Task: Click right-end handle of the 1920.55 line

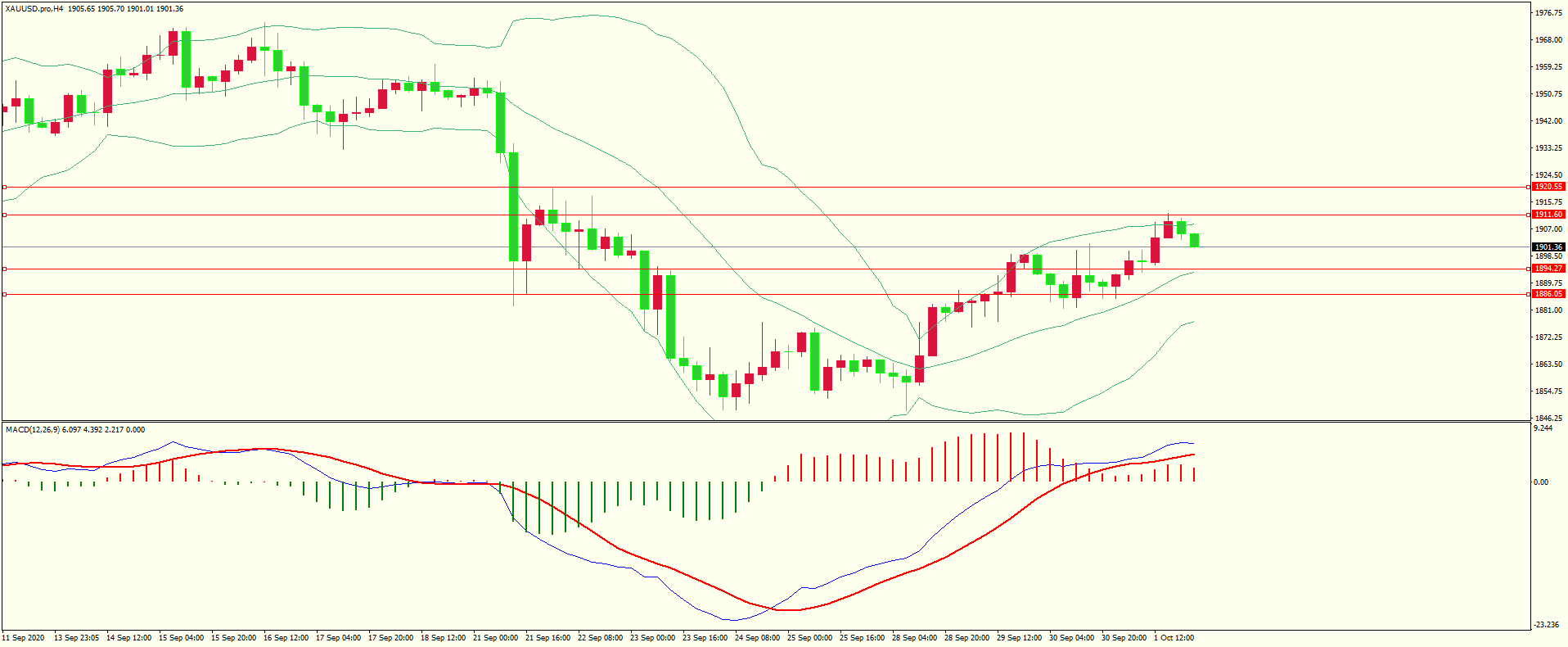Action: click(x=1529, y=187)
